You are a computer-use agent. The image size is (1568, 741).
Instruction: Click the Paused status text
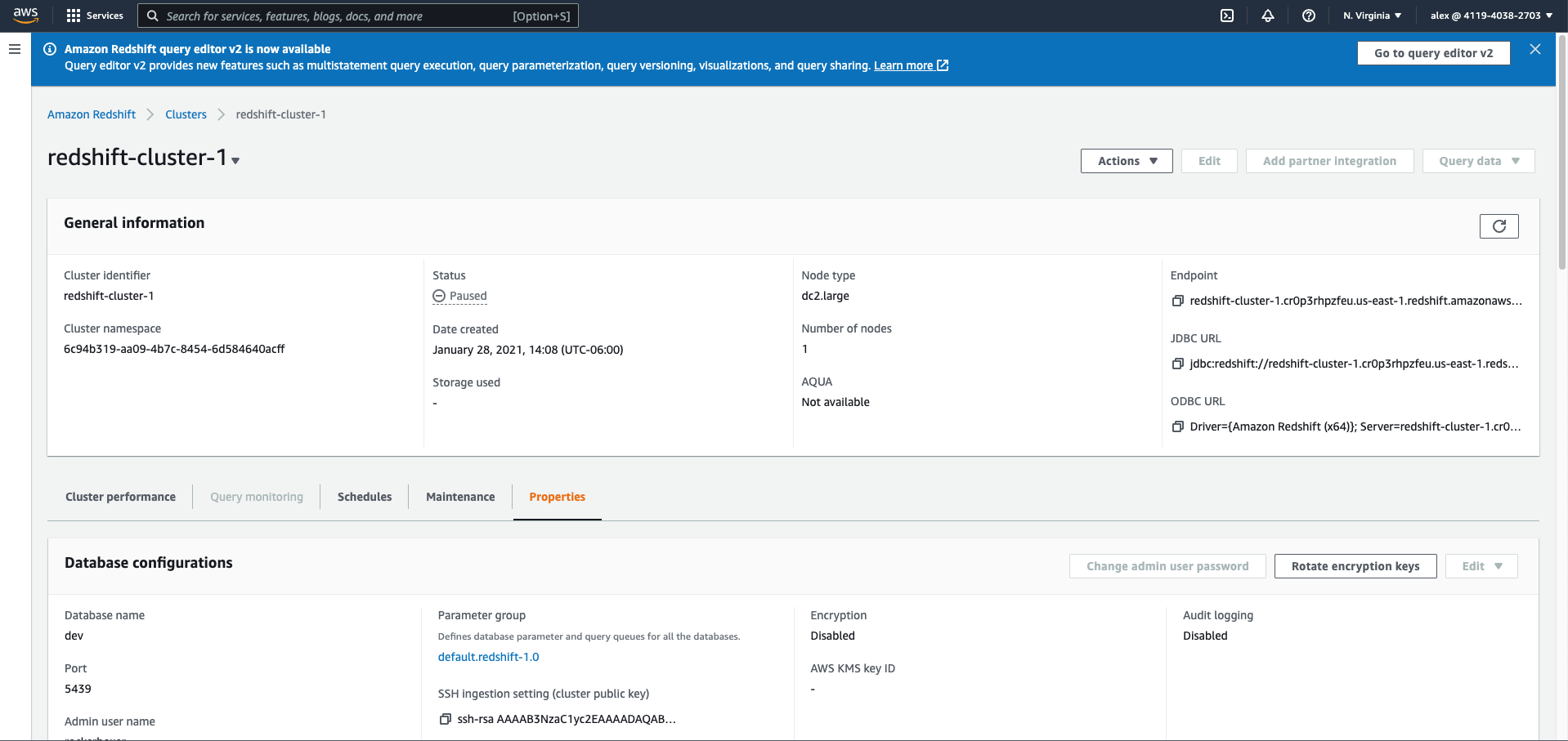click(x=468, y=296)
